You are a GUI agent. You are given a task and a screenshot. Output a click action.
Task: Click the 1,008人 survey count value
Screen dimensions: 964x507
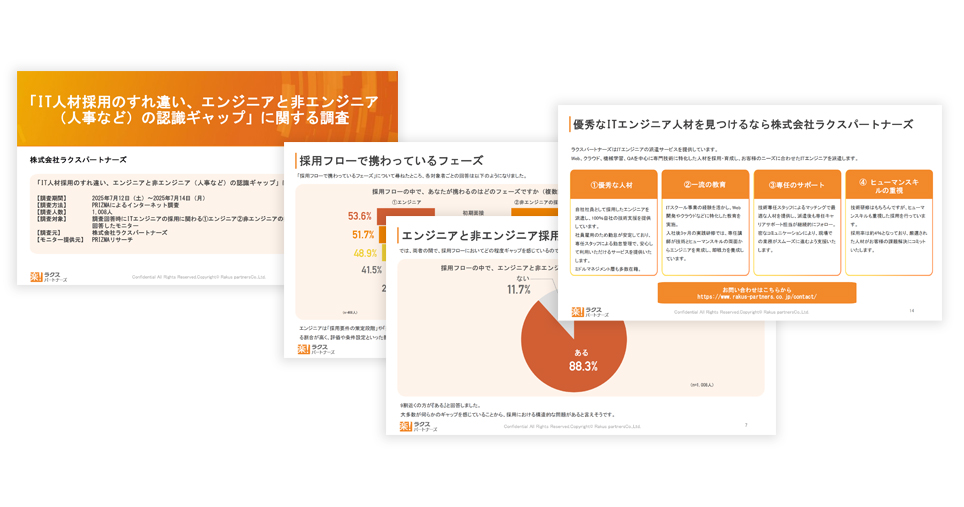point(102,211)
